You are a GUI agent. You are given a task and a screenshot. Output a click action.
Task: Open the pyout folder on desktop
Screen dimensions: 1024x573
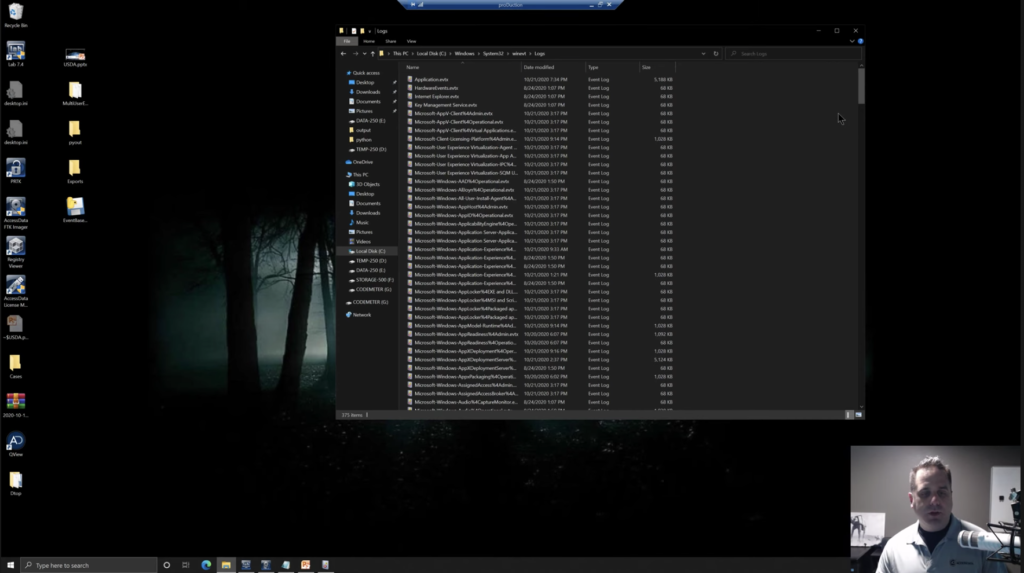[x=75, y=133]
